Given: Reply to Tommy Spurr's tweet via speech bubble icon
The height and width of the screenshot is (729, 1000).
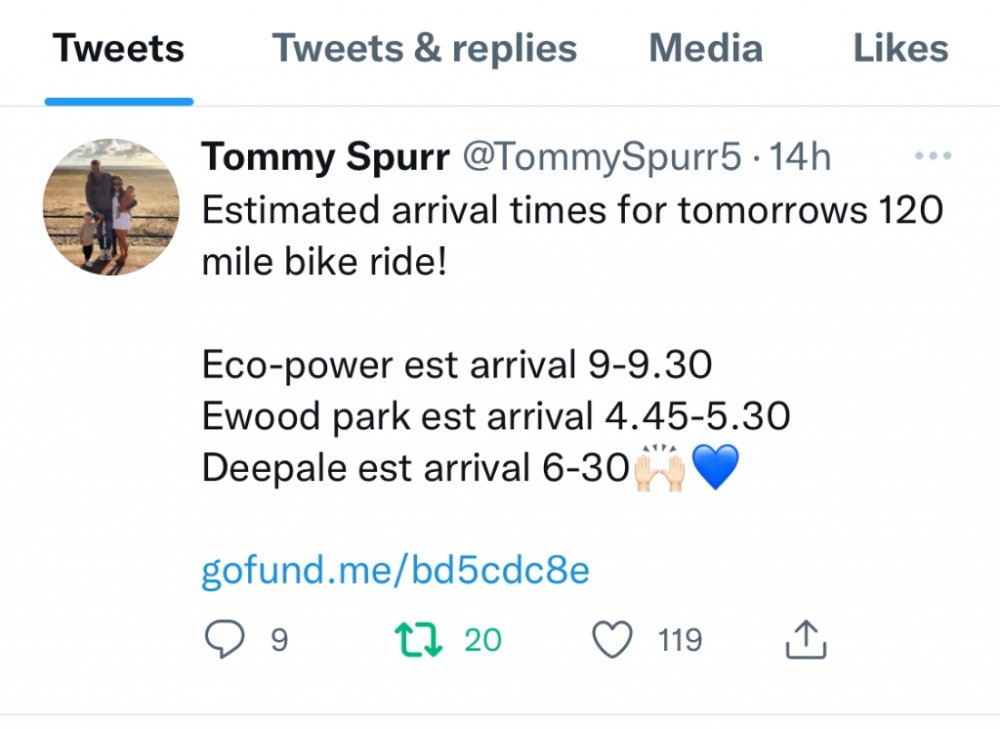Looking at the screenshot, I should pyautogui.click(x=226, y=640).
